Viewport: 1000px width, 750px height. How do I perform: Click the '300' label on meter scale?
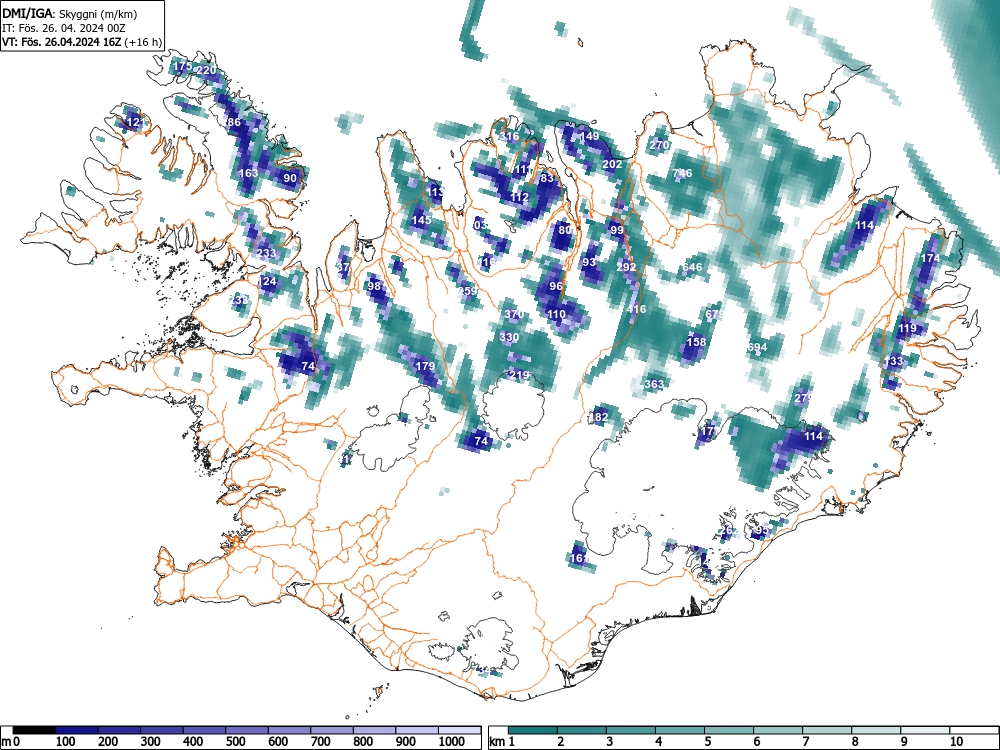pos(151,741)
